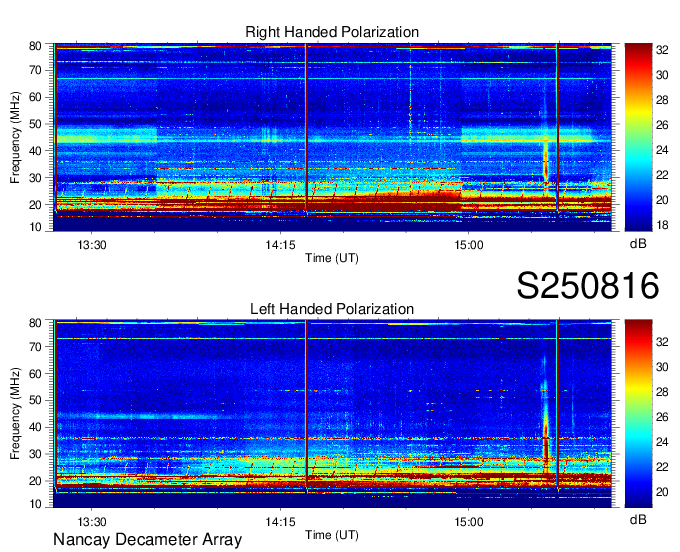Click the 50 frequency tick on top plot

tap(35, 124)
